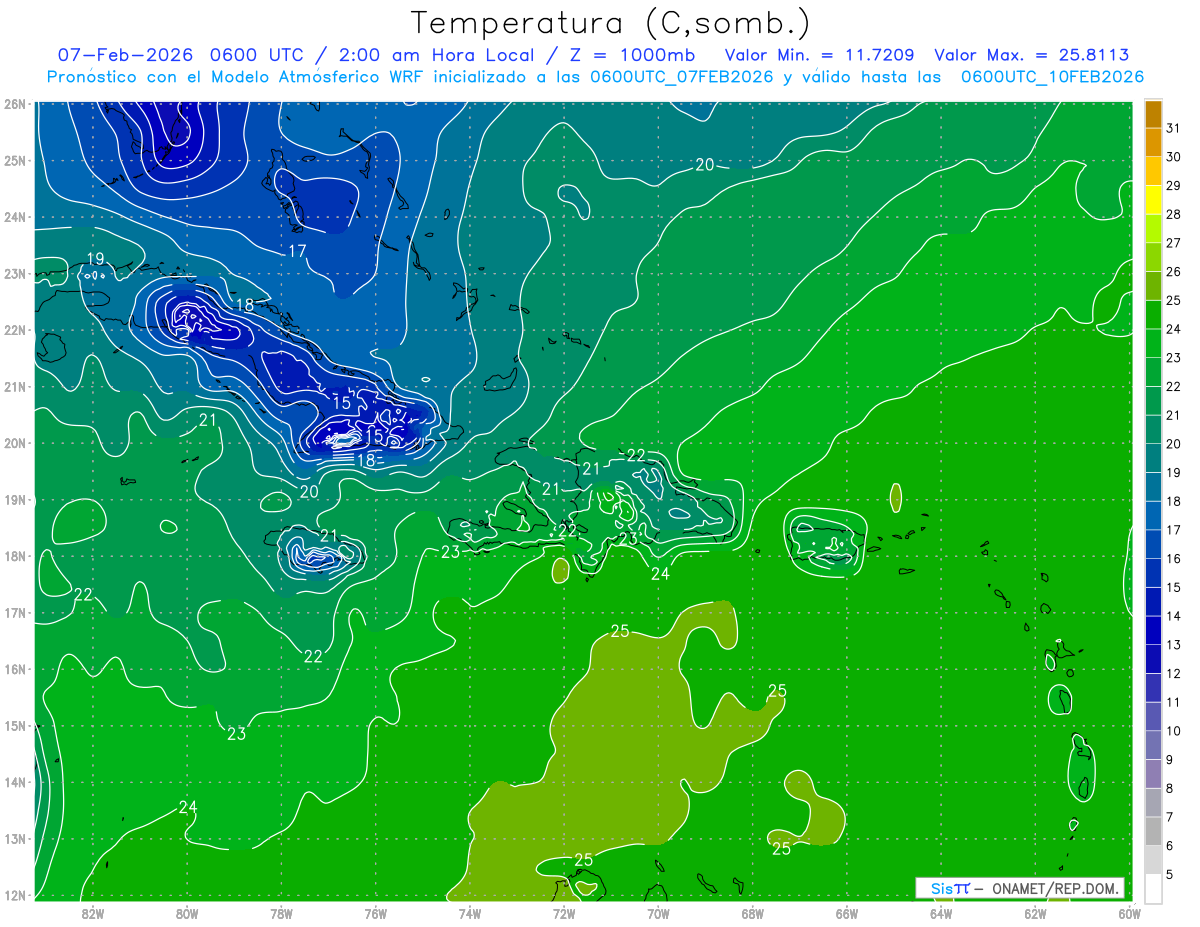Viewport: 1200px width, 927px height.
Task: Click the "0600UTC_10FEB2026" valid-until time
Action: click(x=1052, y=77)
